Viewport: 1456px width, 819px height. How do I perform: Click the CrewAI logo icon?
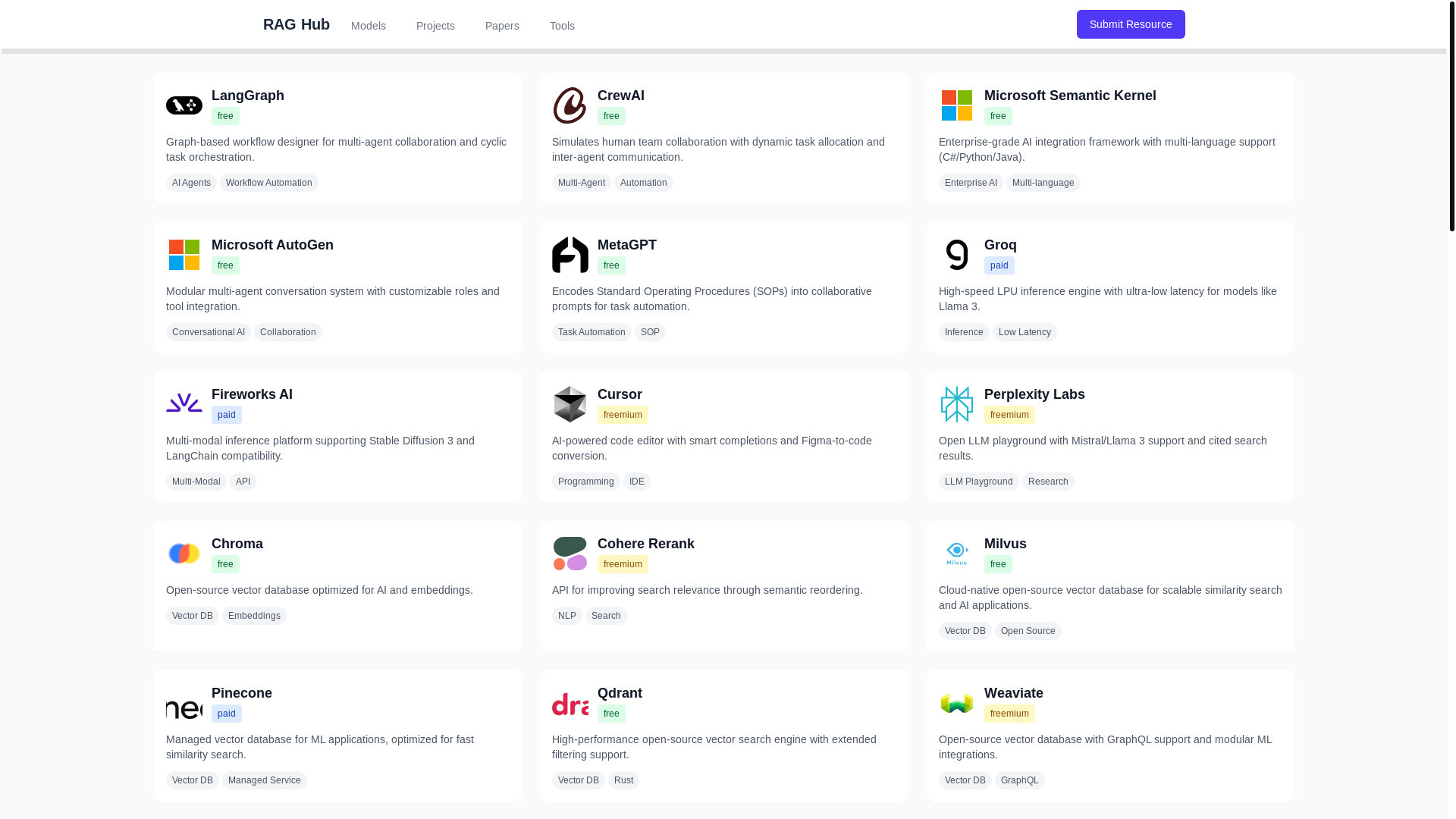click(x=570, y=105)
